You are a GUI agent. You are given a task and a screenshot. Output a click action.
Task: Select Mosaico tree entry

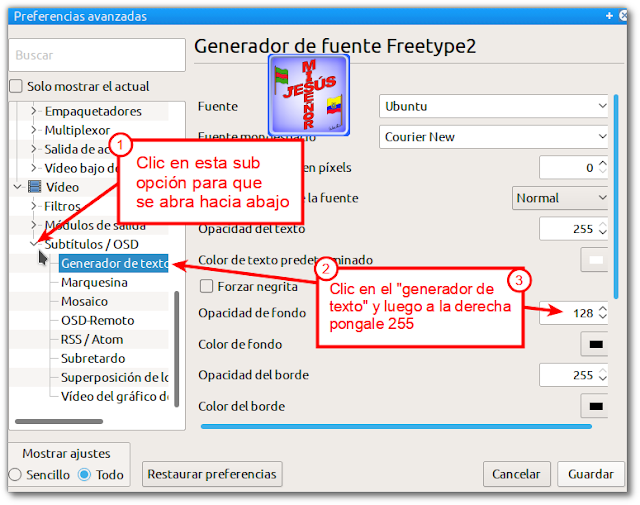(x=84, y=301)
